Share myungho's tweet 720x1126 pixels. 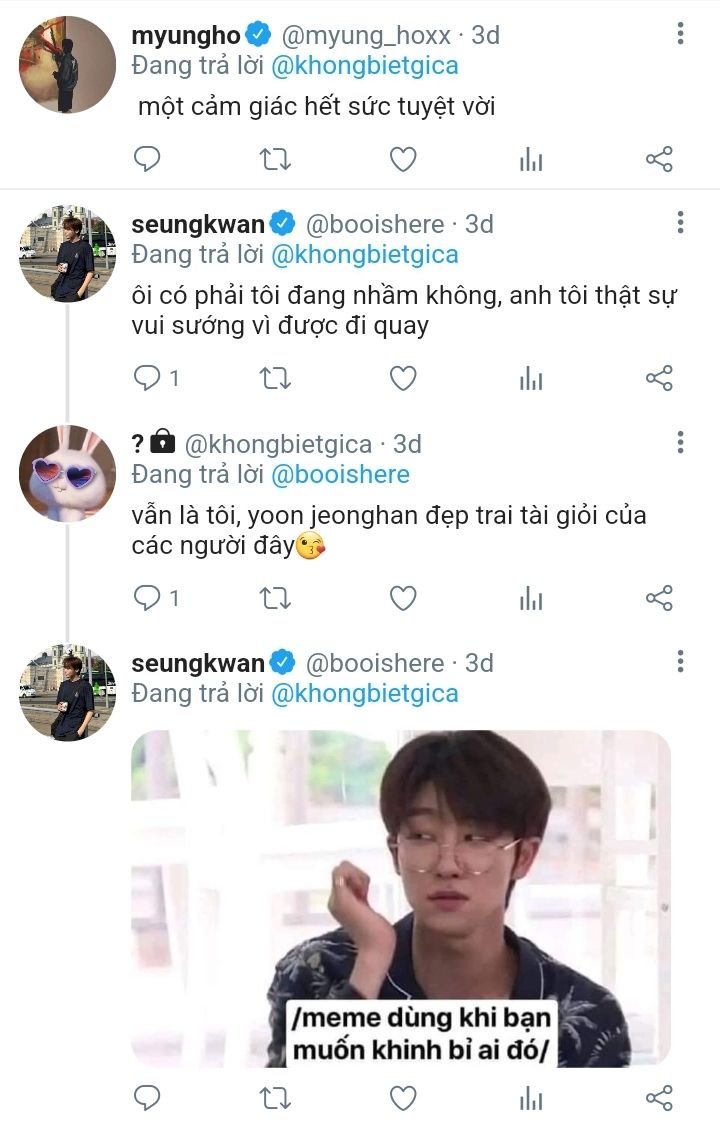tap(659, 159)
